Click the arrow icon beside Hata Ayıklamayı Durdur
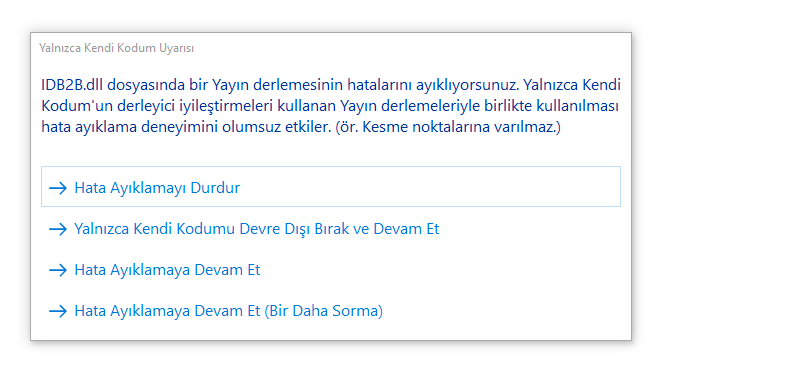795x372 pixels. point(58,188)
